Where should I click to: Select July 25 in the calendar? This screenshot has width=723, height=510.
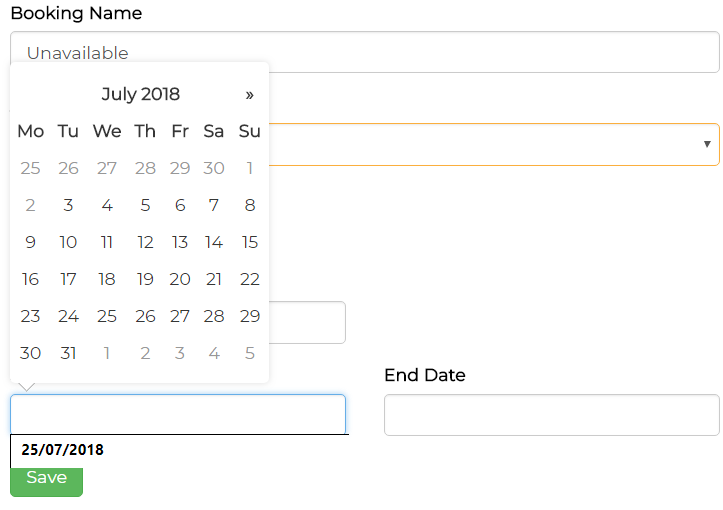(x=107, y=316)
